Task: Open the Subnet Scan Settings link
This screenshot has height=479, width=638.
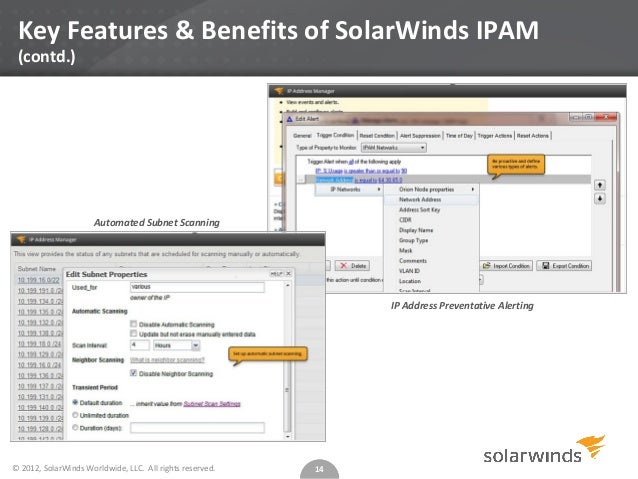Action: (212, 404)
